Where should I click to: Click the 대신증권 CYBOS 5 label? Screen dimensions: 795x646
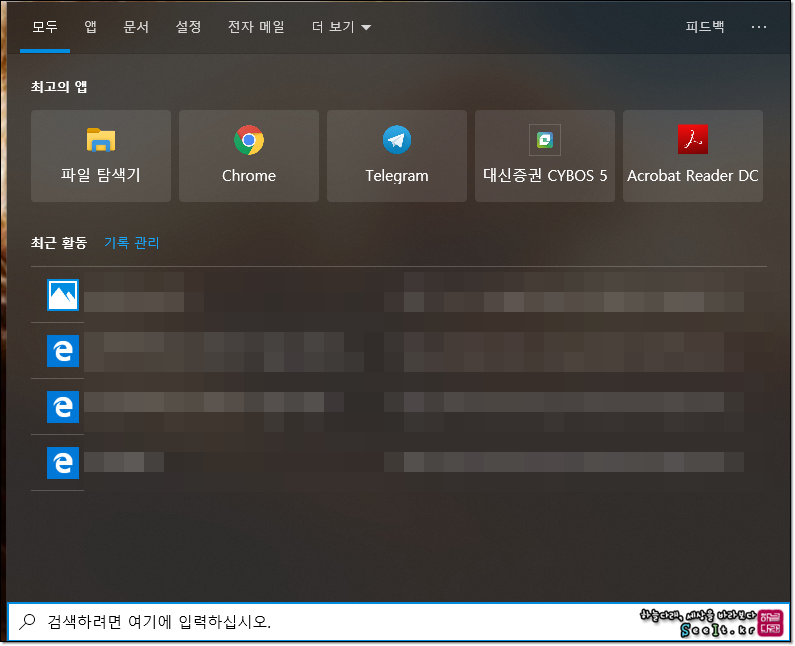tap(545, 175)
